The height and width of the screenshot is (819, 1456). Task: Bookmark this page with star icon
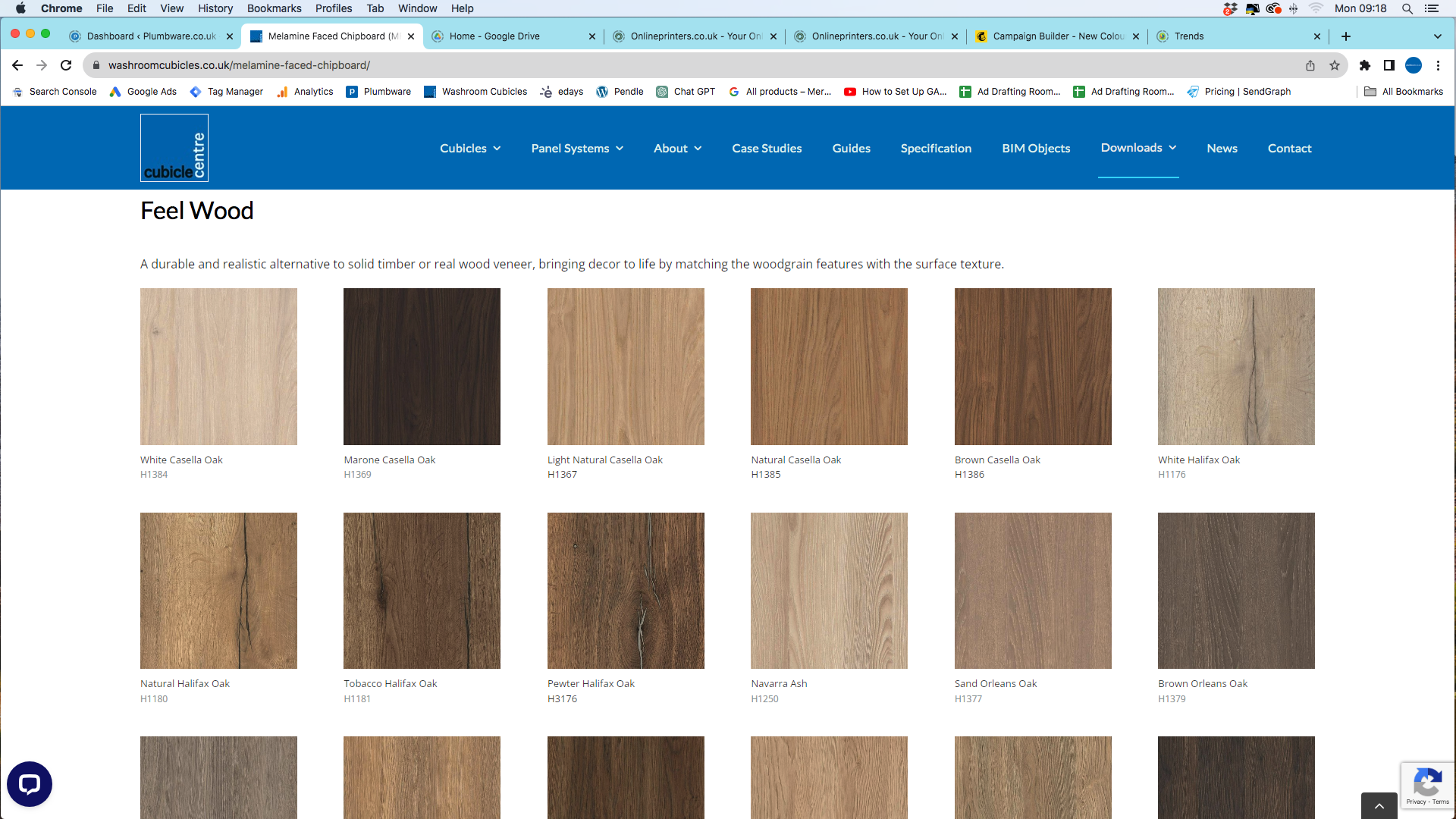click(1335, 65)
